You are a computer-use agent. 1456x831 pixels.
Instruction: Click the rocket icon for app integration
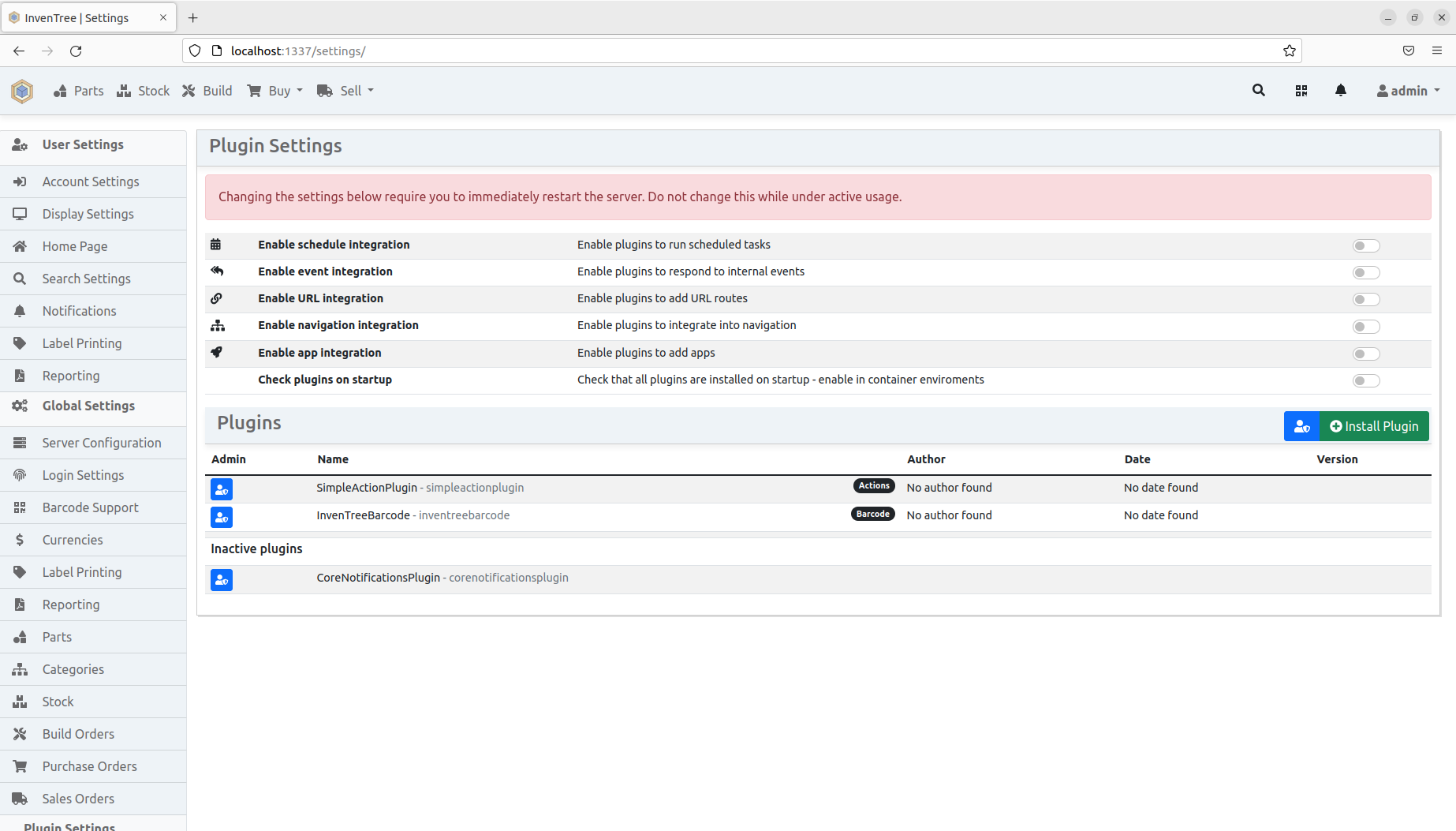216,353
